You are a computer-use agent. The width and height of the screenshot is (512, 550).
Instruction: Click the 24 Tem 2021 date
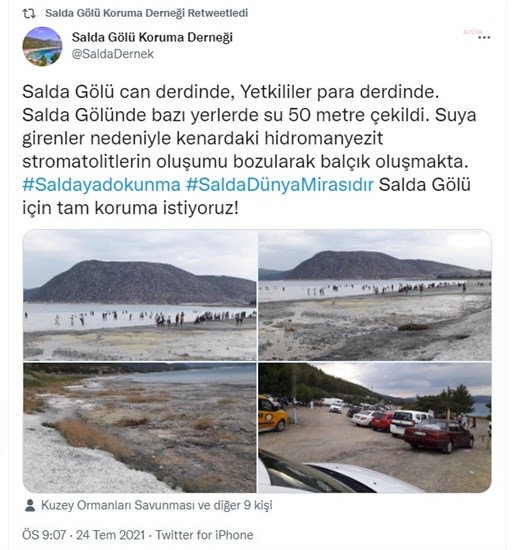pyautogui.click(x=110, y=535)
